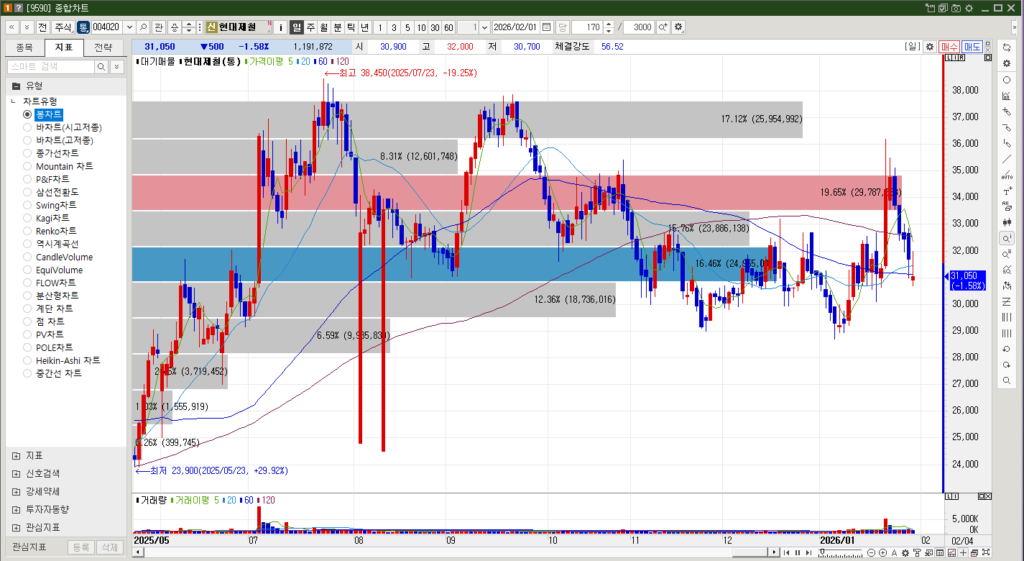Open the stock code dropdown arrow
Screen dimensions: 1024x561
tap(129, 26)
